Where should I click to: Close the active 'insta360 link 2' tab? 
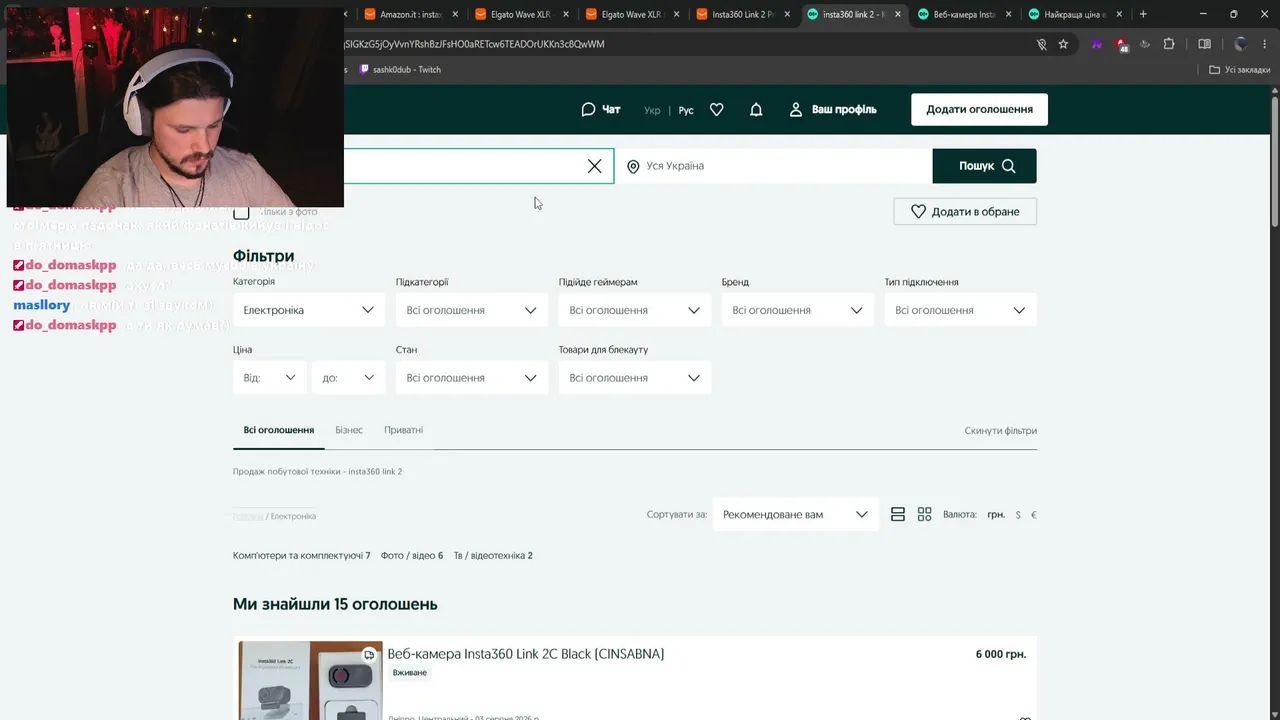[897, 14]
